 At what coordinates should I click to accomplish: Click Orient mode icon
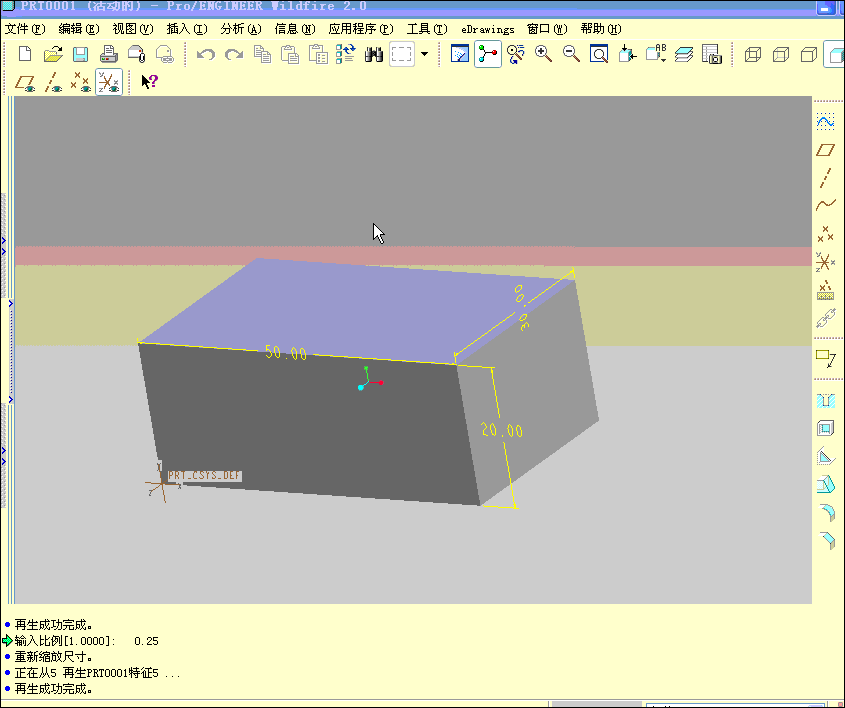(x=516, y=54)
